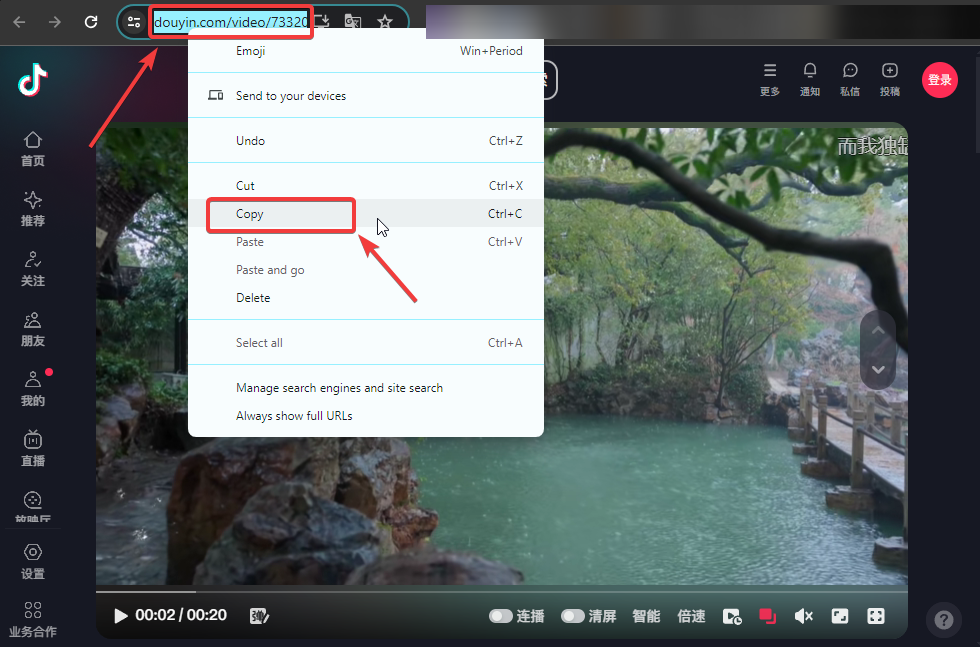Play the video with play button
Viewport: 980px width, 647px height.
[121, 616]
